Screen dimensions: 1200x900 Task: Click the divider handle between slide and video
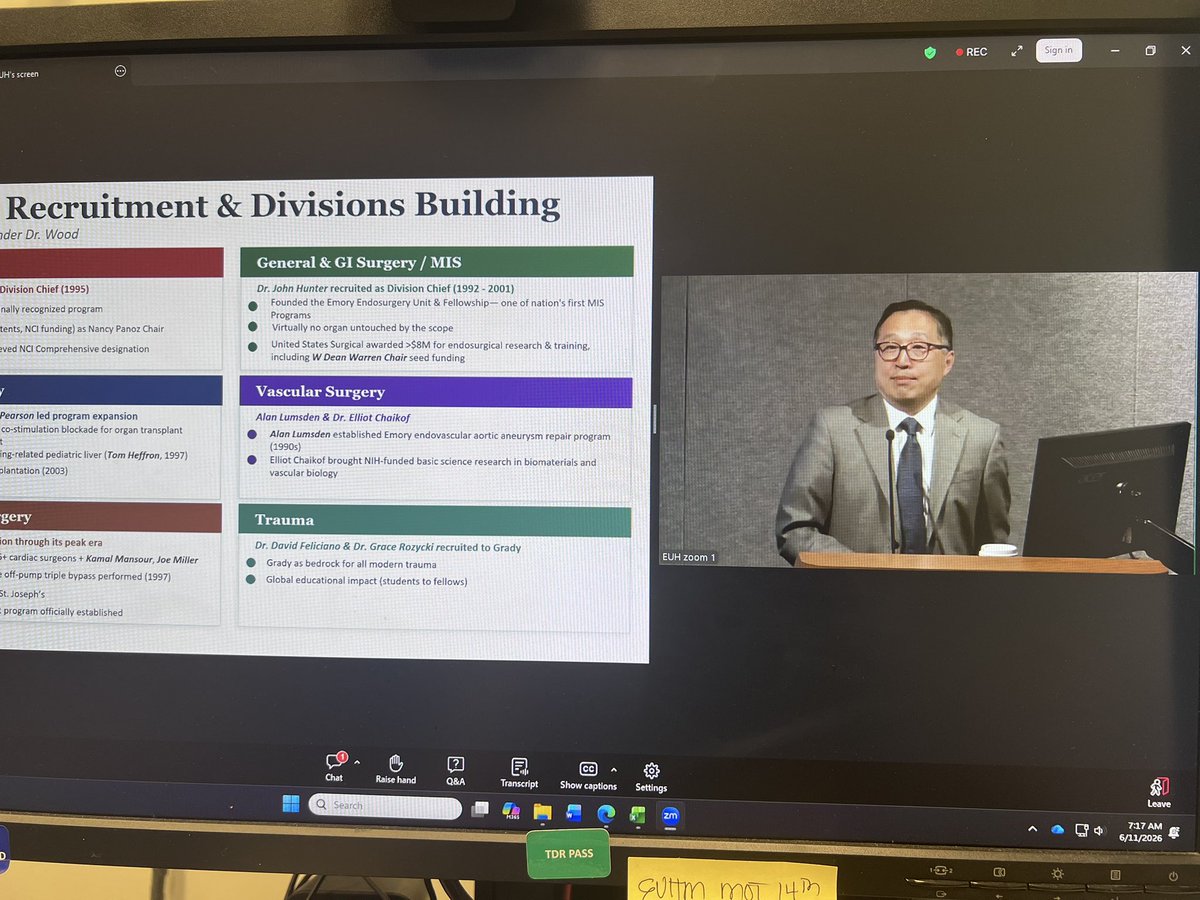coord(654,419)
